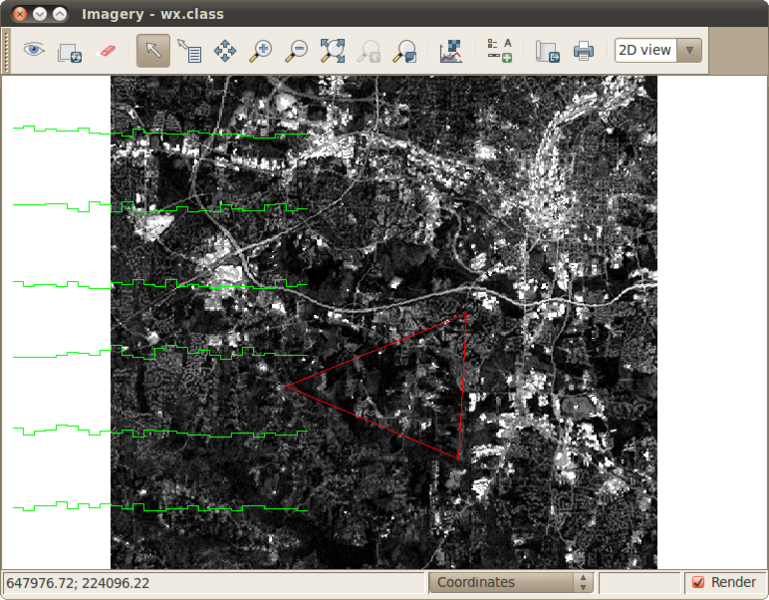This screenshot has width=769, height=600.
Task: Zoom to selected map extent icon
Action: click(x=333, y=50)
